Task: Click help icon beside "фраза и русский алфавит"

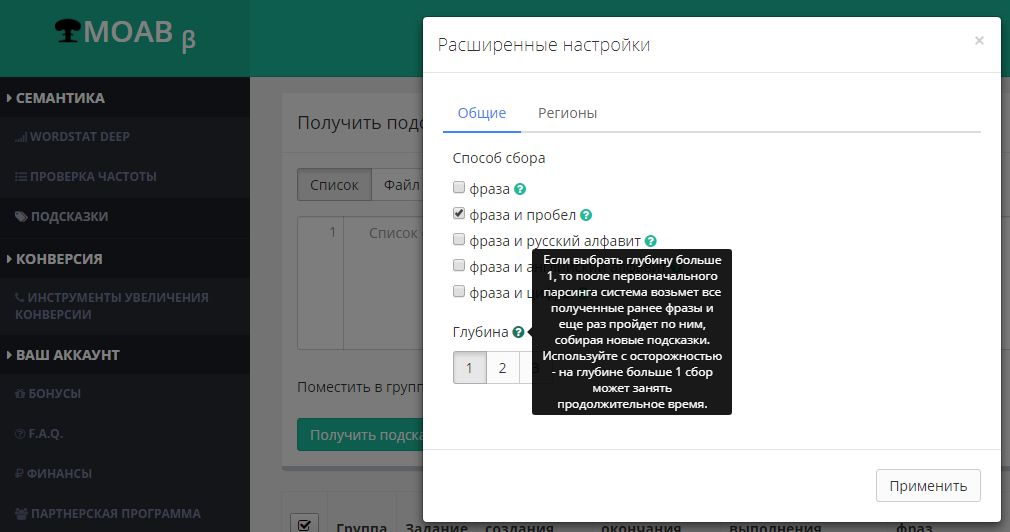Action: point(651,241)
